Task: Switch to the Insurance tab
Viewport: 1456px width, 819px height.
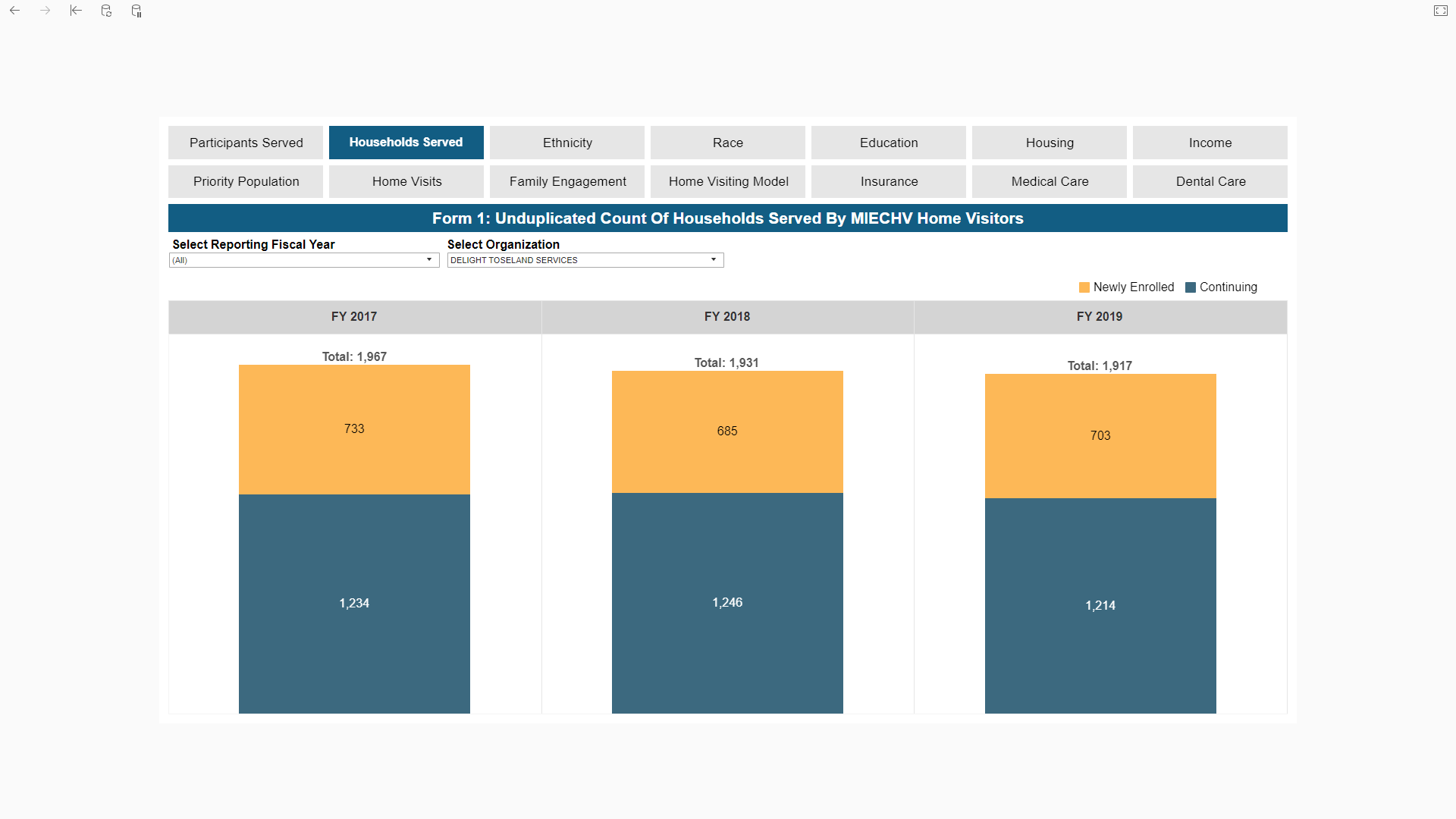Action: point(889,181)
